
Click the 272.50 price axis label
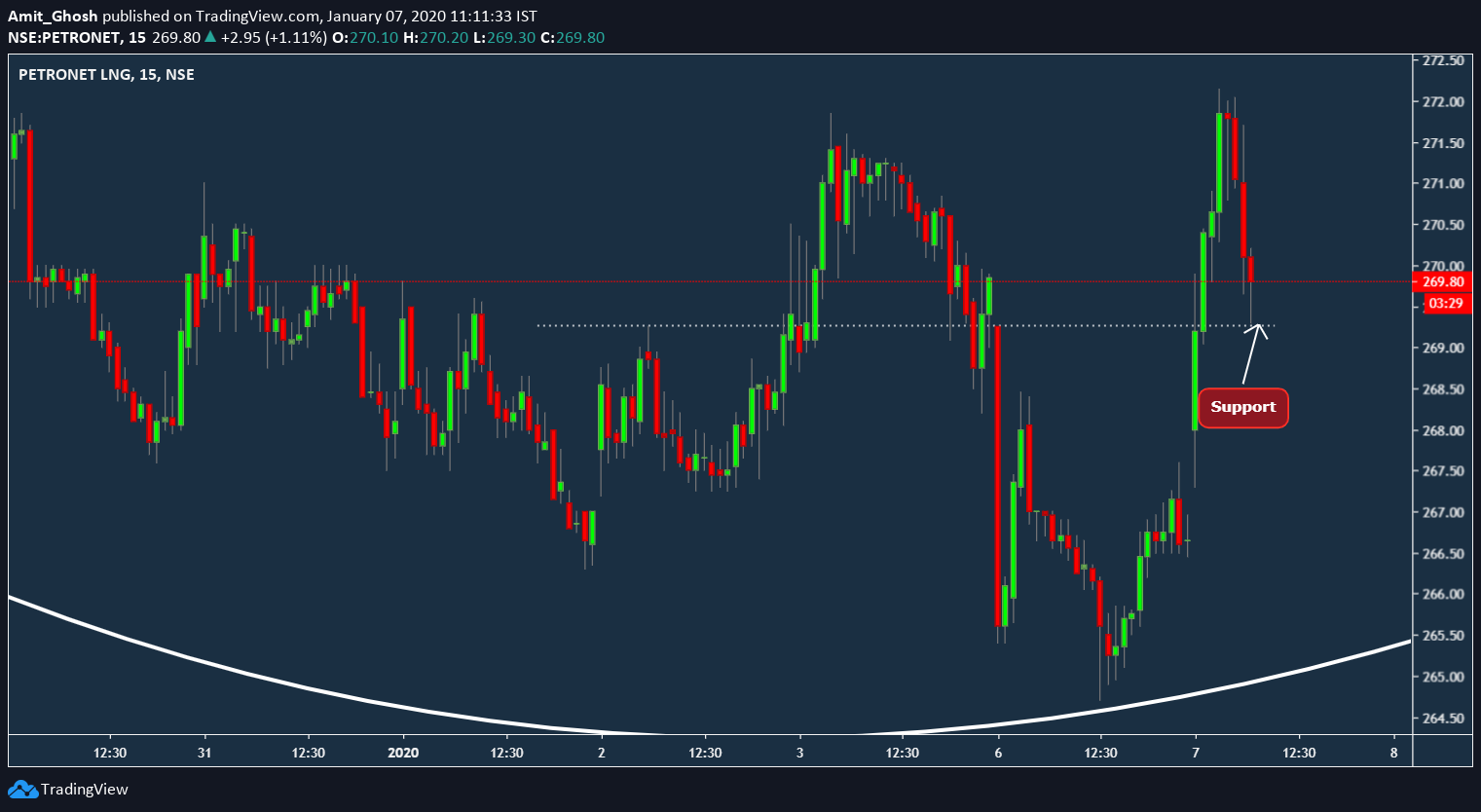point(1443,60)
